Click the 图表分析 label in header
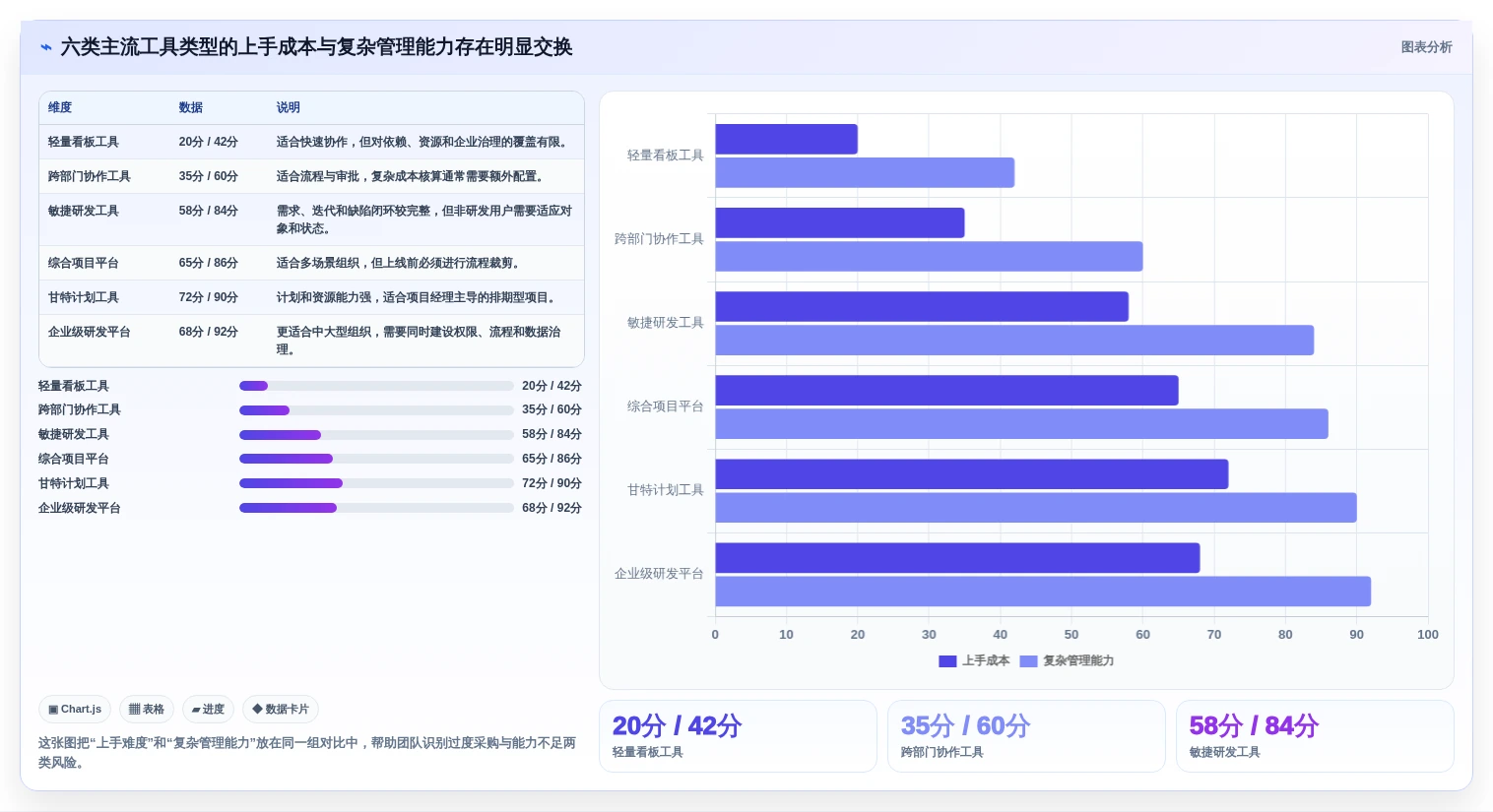1493x812 pixels. pos(1426,47)
